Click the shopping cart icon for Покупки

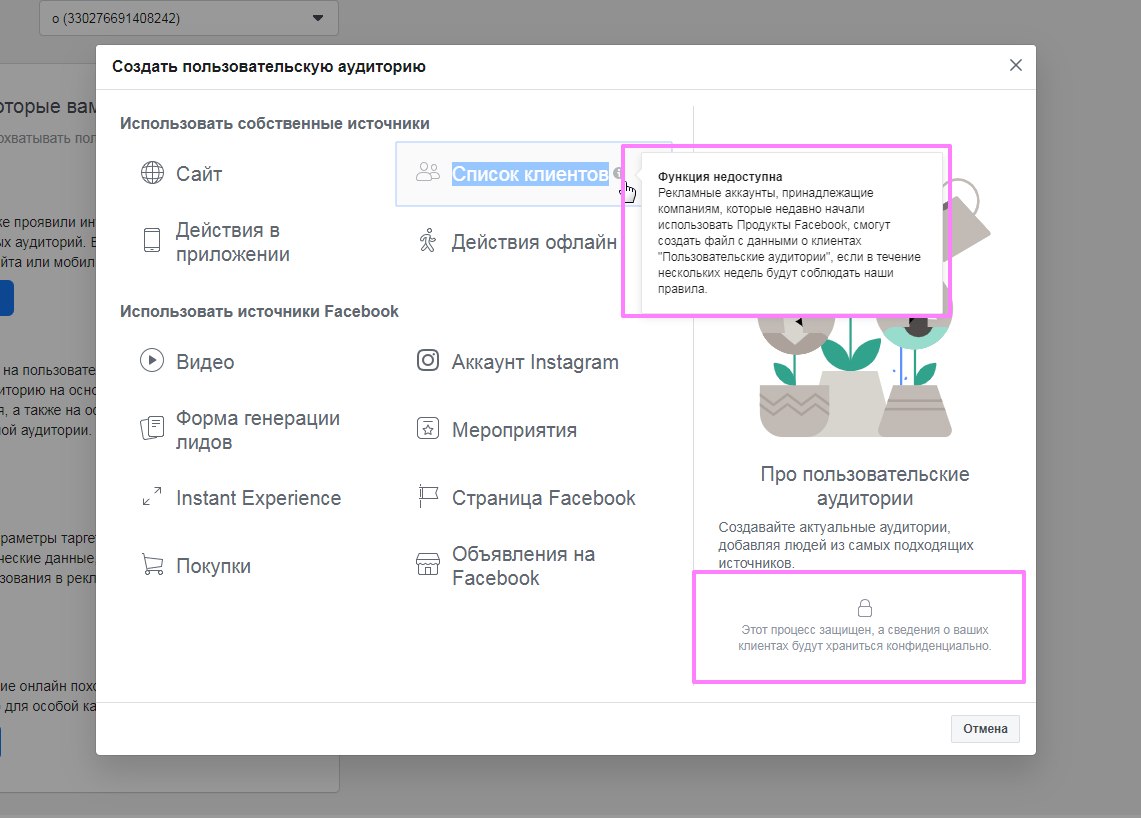(x=152, y=565)
